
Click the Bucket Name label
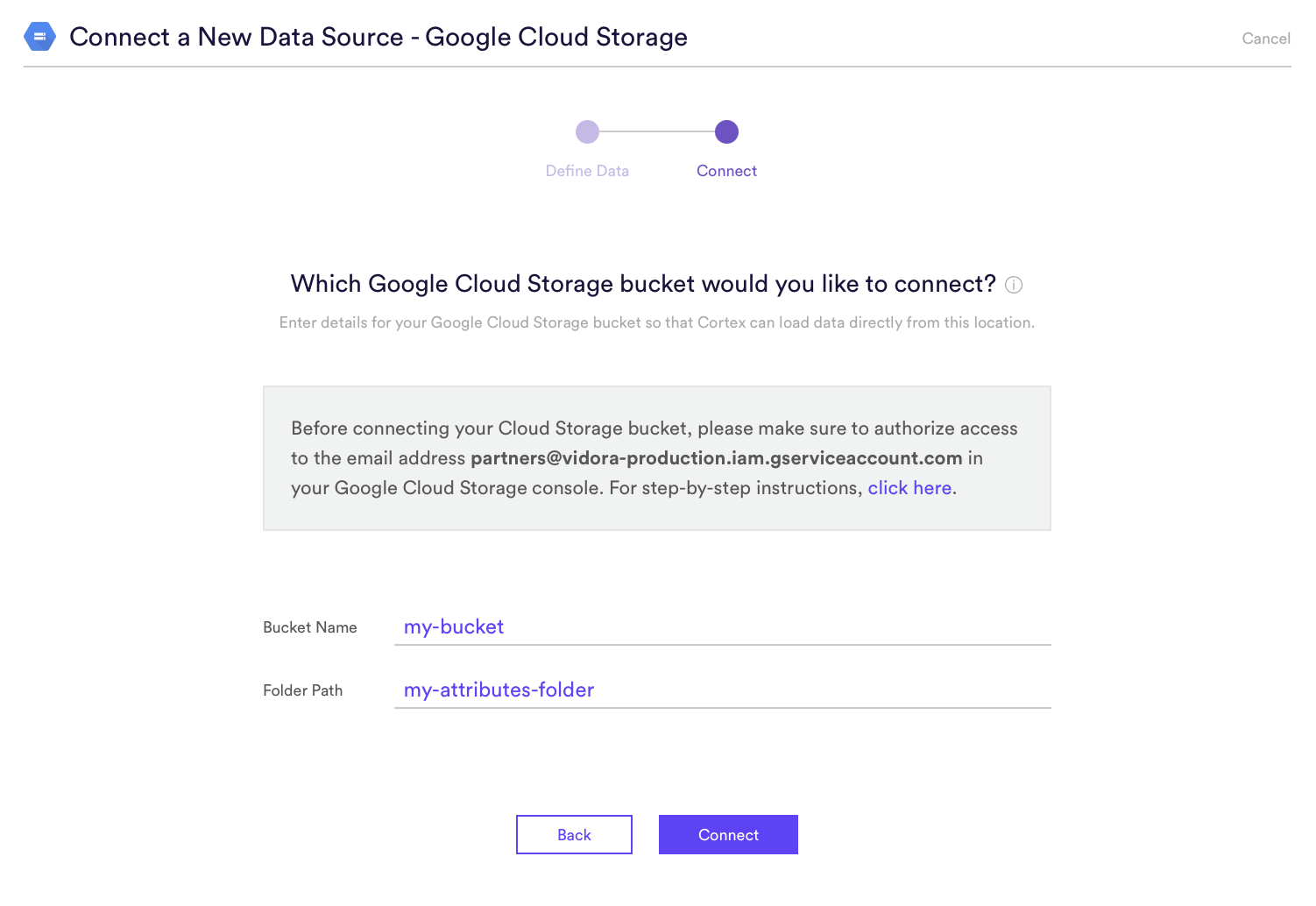[x=310, y=627]
